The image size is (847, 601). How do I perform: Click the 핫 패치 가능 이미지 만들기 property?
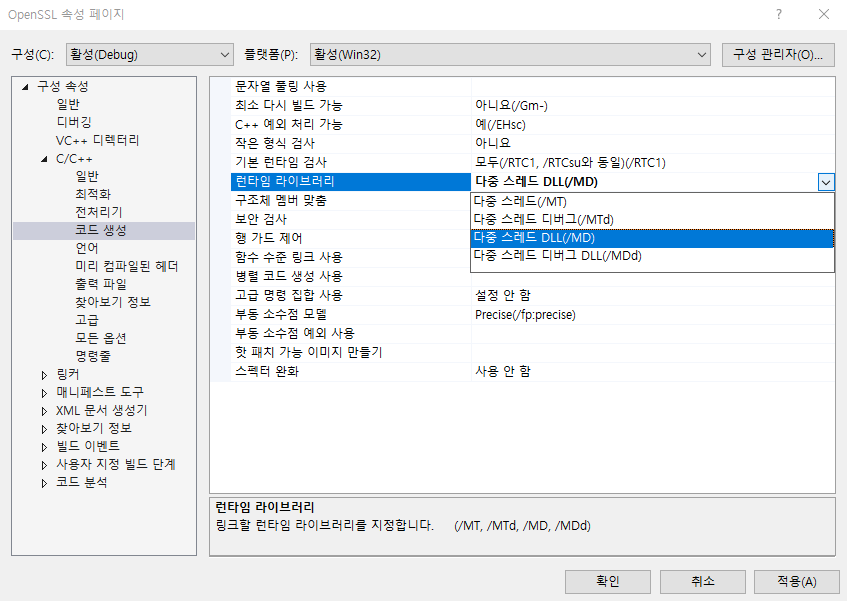pos(351,353)
